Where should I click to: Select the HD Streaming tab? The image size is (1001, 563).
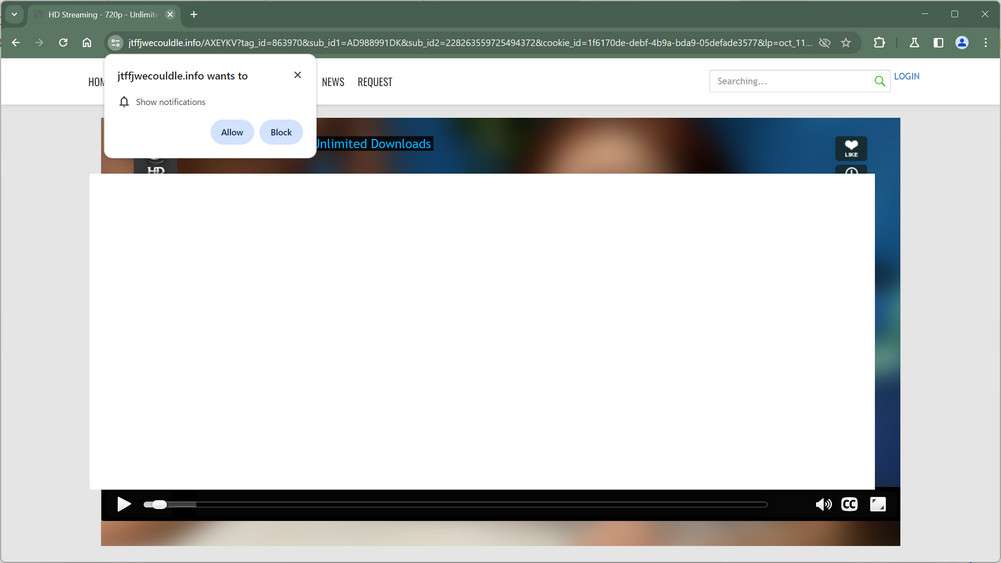(x=102, y=14)
